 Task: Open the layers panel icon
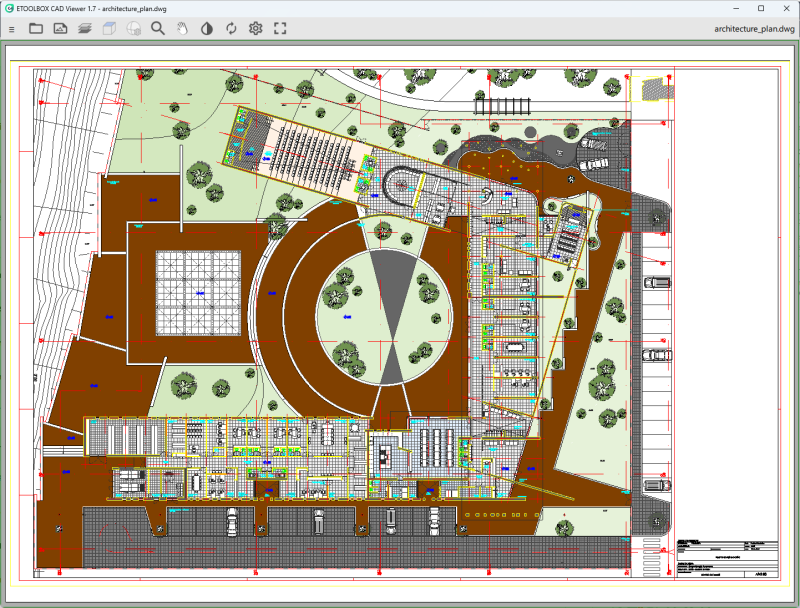pyautogui.click(x=84, y=29)
